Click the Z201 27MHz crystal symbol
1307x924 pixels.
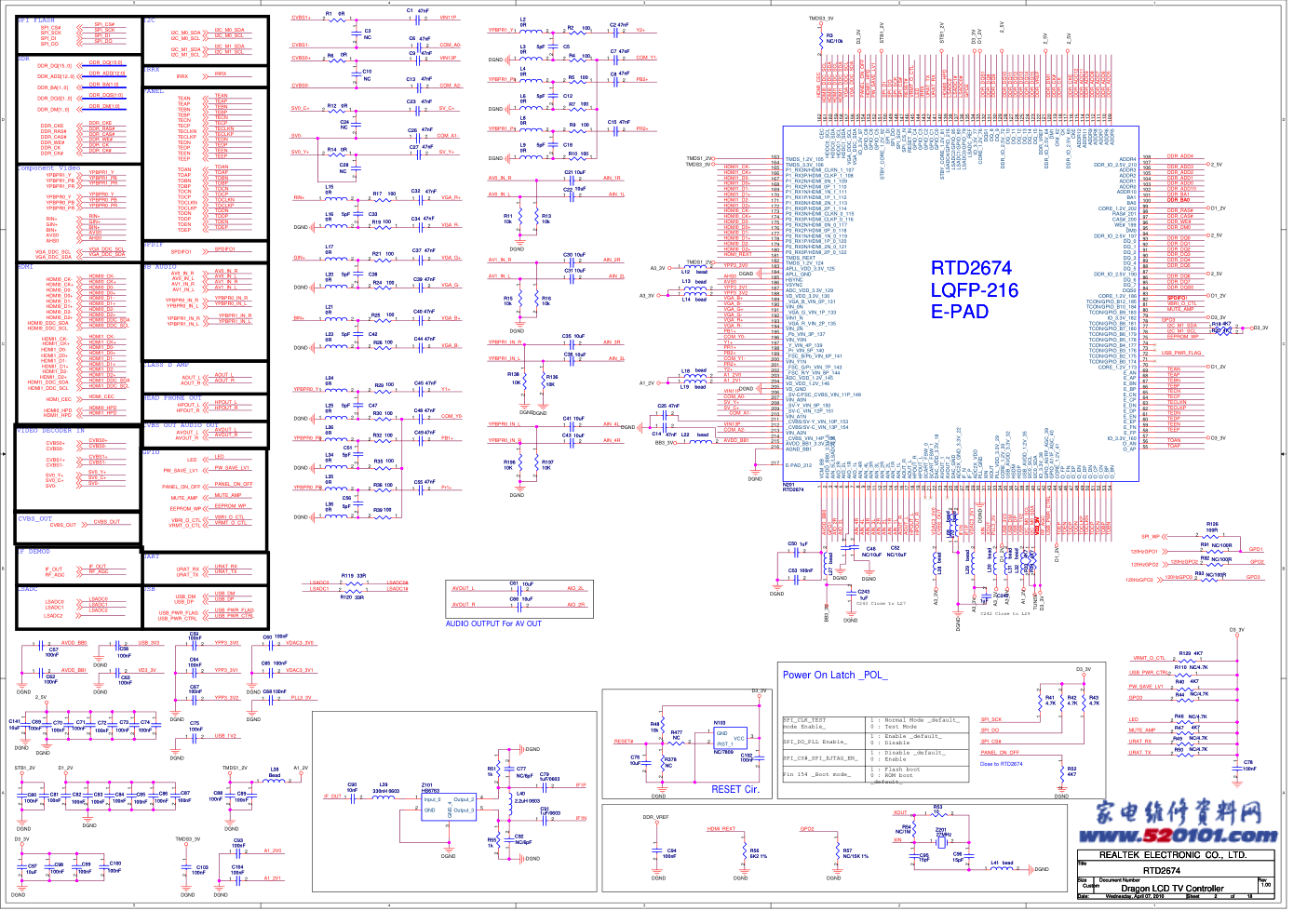(x=942, y=840)
